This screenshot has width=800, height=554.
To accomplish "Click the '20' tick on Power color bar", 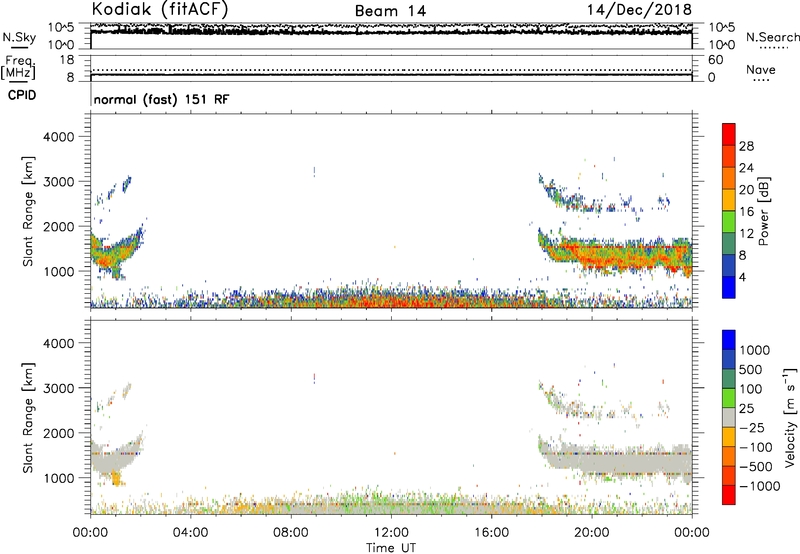I will tap(746, 190).
